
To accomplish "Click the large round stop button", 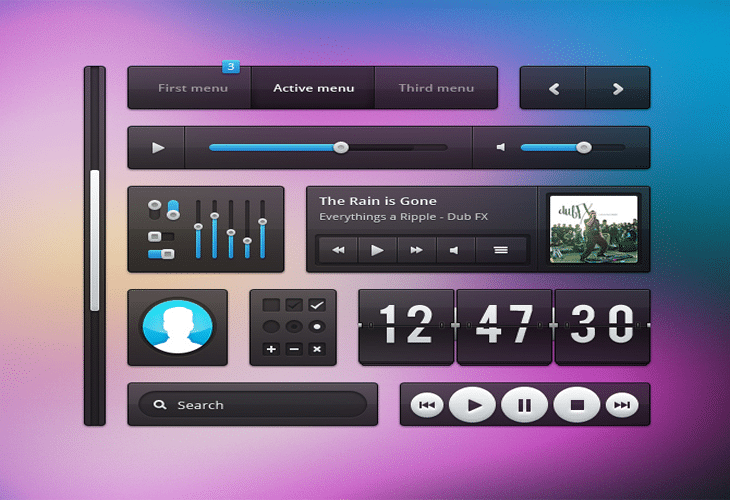I will click(x=577, y=405).
